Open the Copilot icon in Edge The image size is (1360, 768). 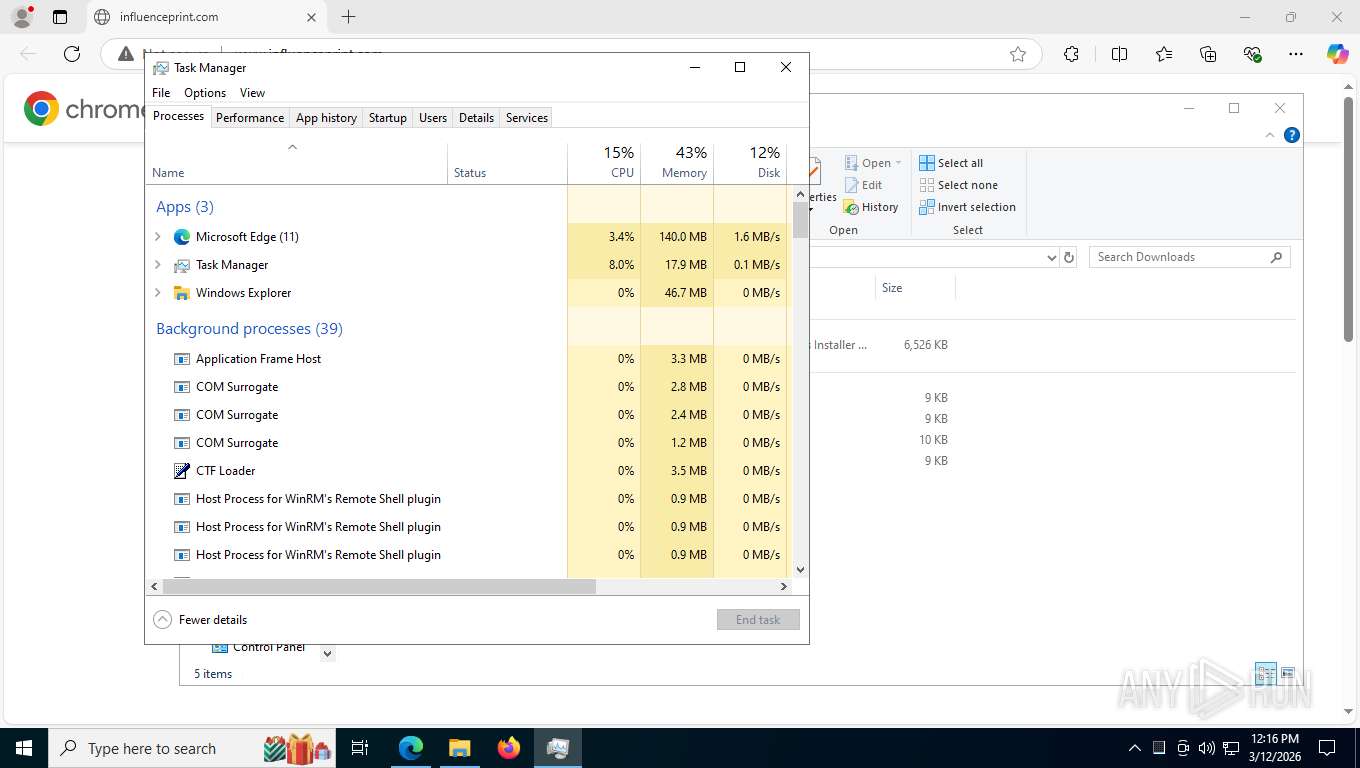click(x=1337, y=54)
